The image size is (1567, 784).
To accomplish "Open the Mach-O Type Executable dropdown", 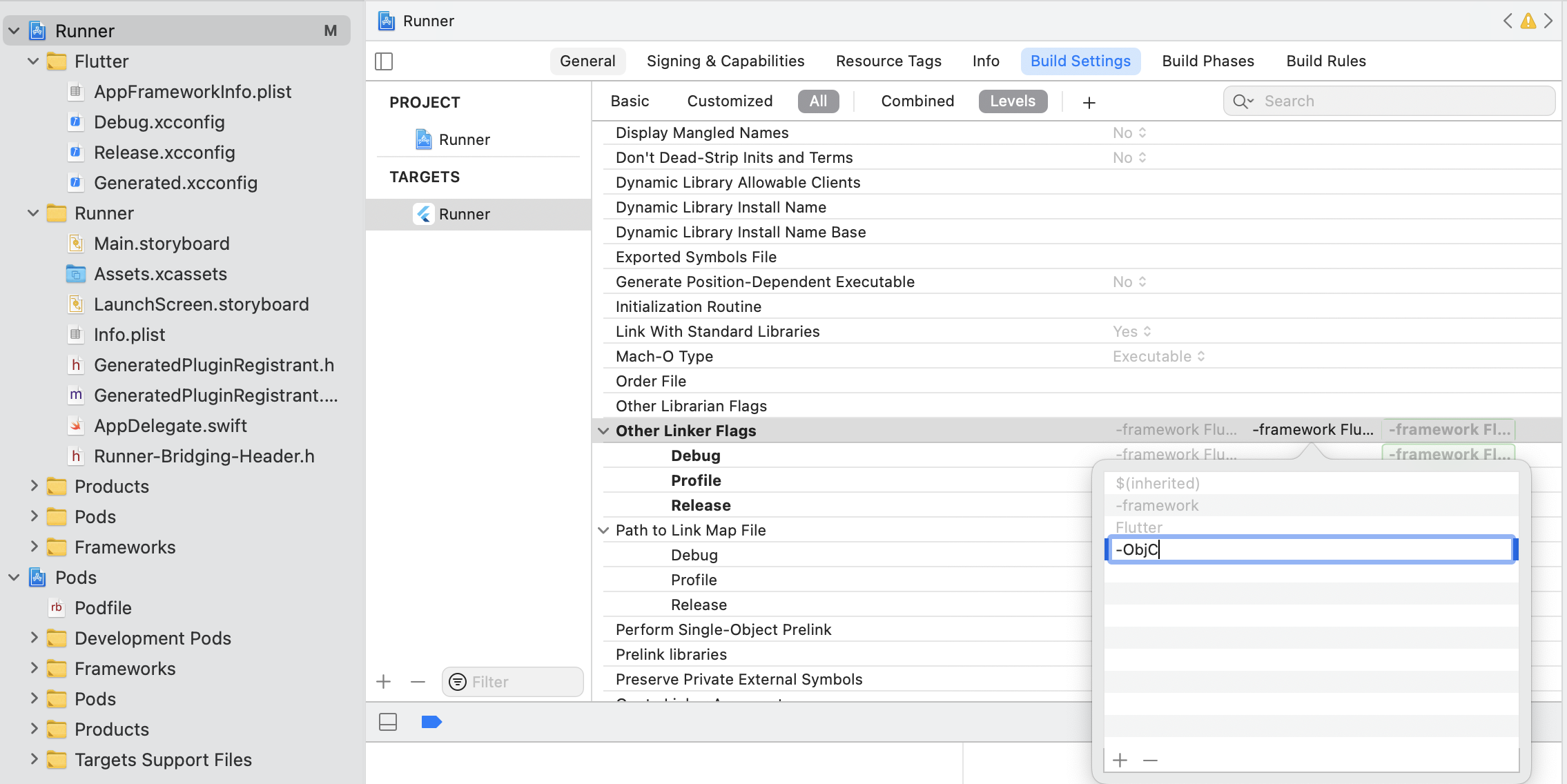I will [1158, 356].
